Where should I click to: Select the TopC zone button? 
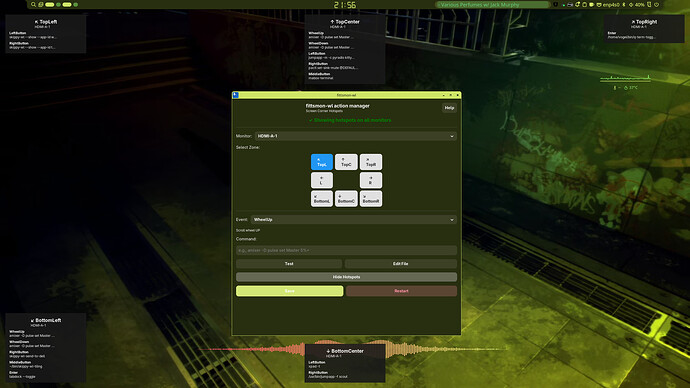click(346, 162)
